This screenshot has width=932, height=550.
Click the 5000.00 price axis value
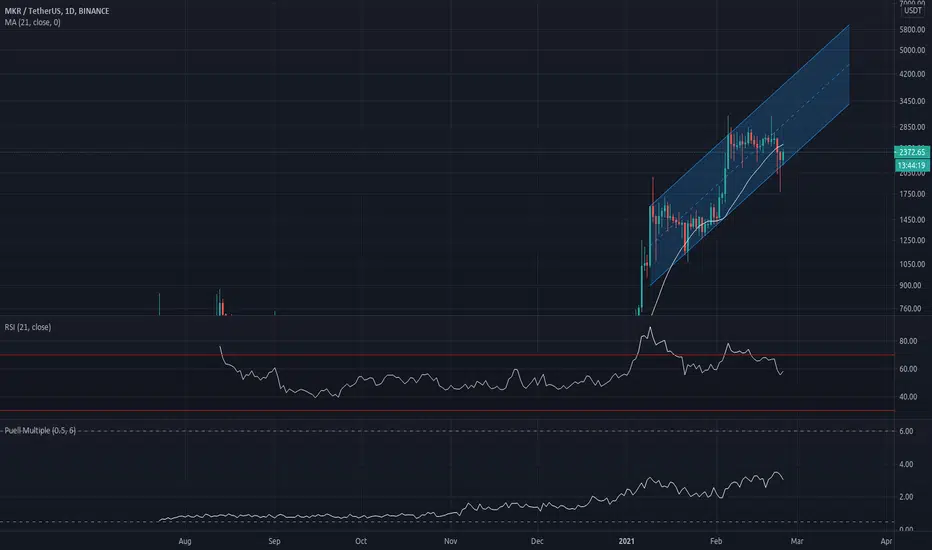tap(912, 51)
